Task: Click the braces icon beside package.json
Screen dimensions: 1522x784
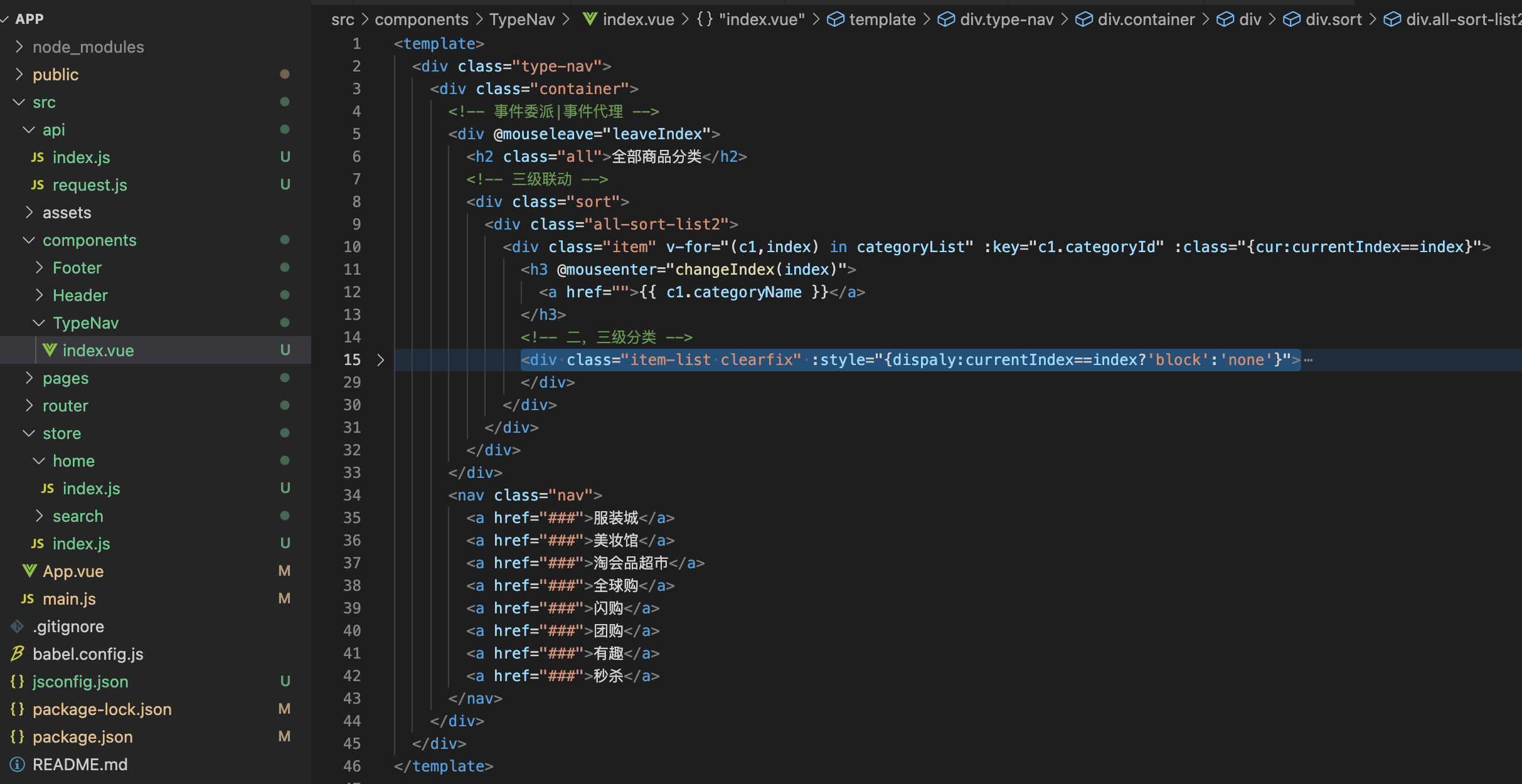Action: point(18,736)
